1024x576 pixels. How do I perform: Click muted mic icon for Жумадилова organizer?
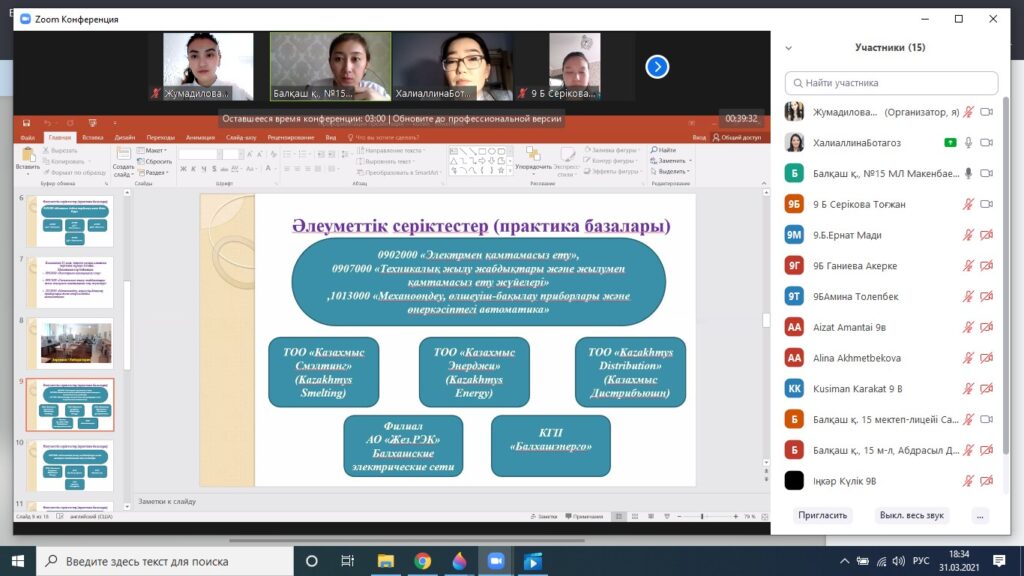coord(968,112)
